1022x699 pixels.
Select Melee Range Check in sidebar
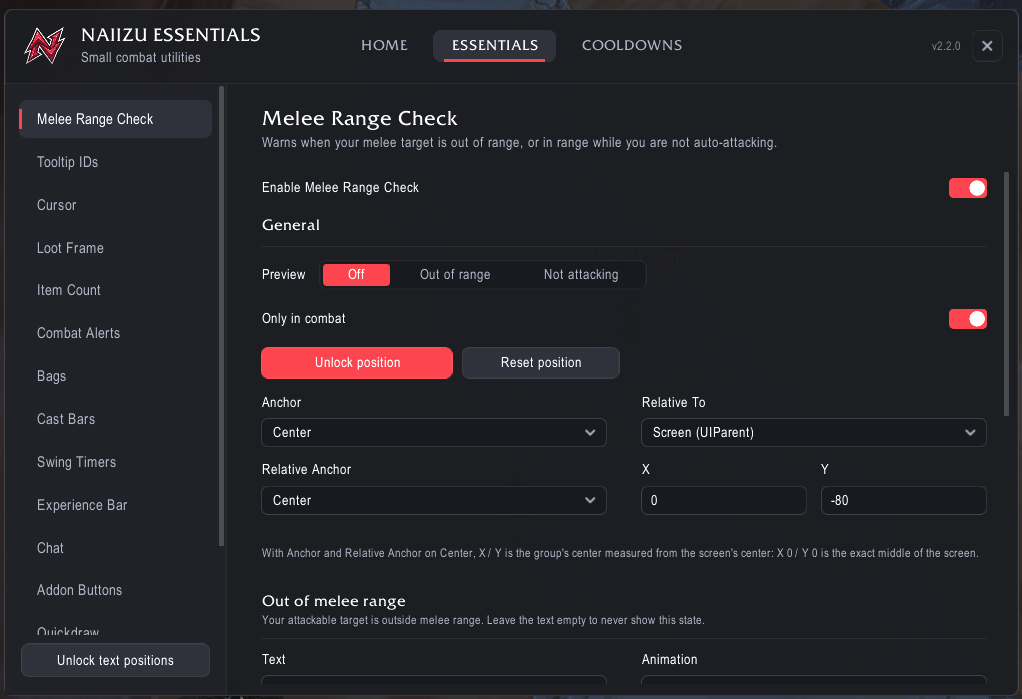coord(115,119)
